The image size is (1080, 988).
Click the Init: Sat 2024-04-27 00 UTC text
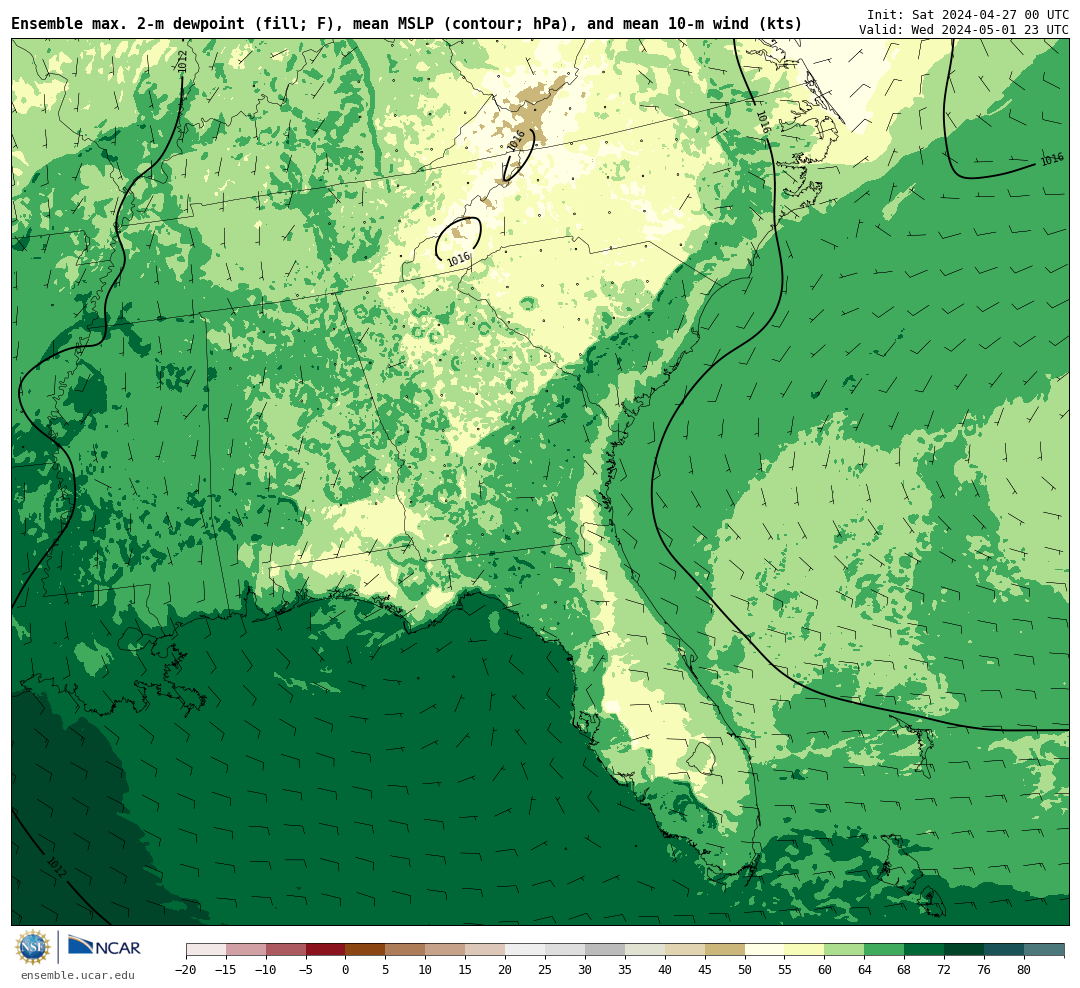968,14
